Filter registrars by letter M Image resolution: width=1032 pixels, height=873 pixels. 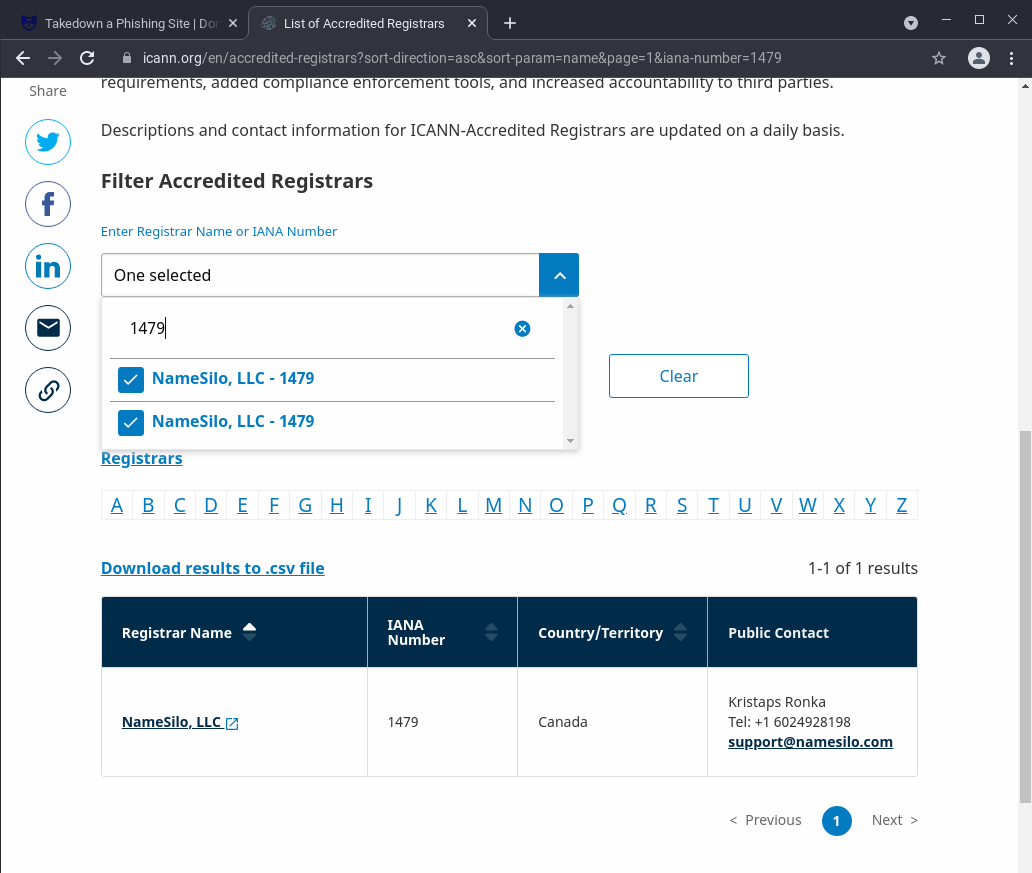tap(494, 505)
